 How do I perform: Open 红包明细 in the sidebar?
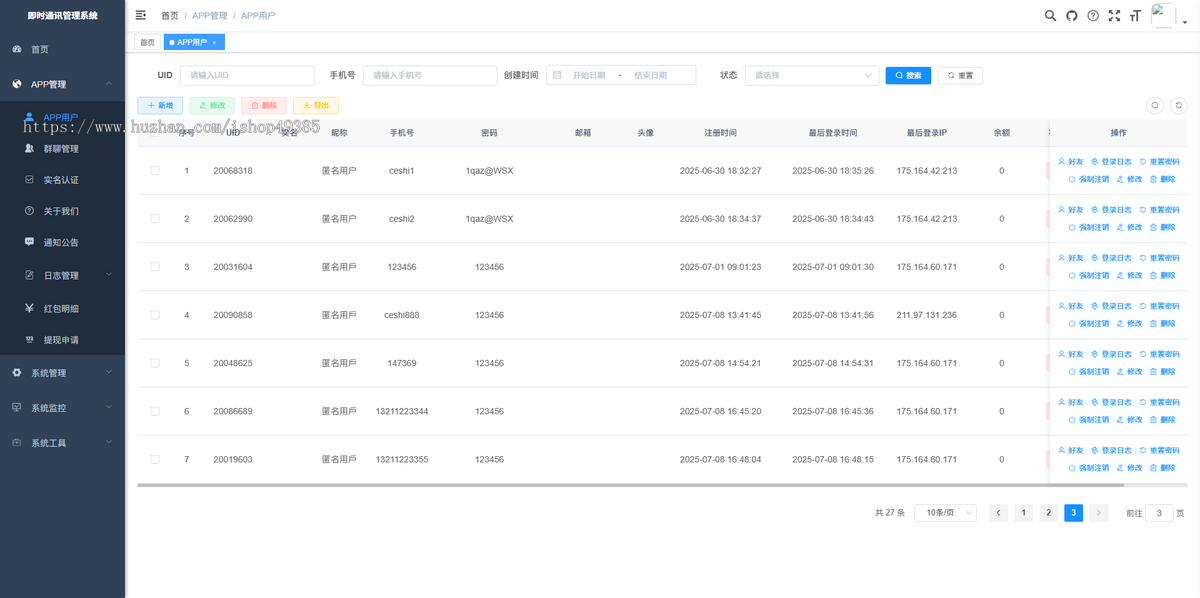point(62,308)
